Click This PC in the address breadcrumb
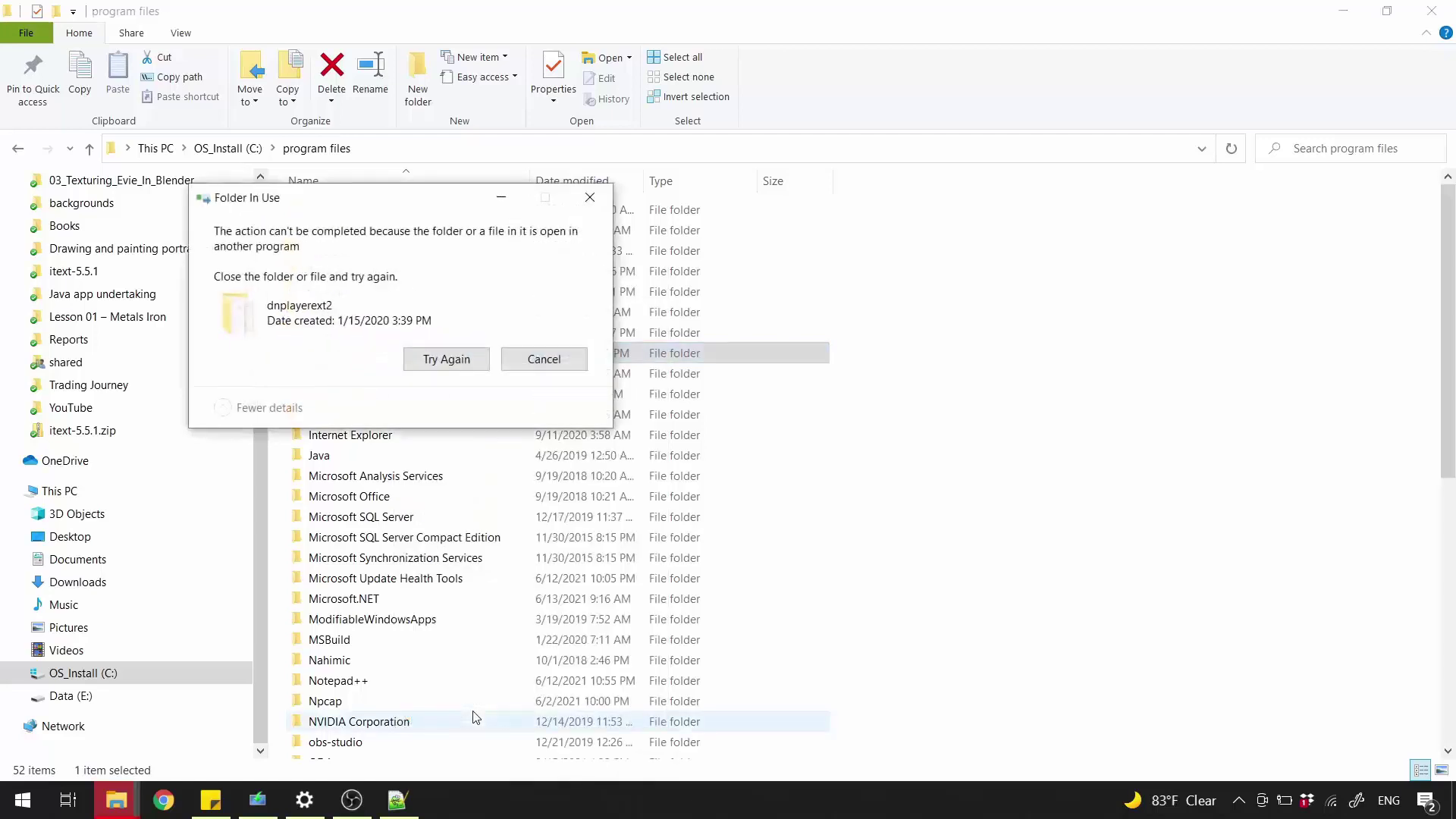This screenshot has width=1456, height=819. click(x=155, y=149)
